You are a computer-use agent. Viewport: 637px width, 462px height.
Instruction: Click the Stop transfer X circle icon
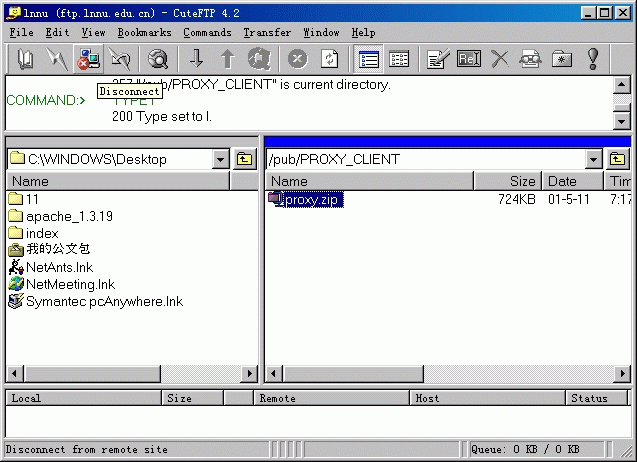298,59
